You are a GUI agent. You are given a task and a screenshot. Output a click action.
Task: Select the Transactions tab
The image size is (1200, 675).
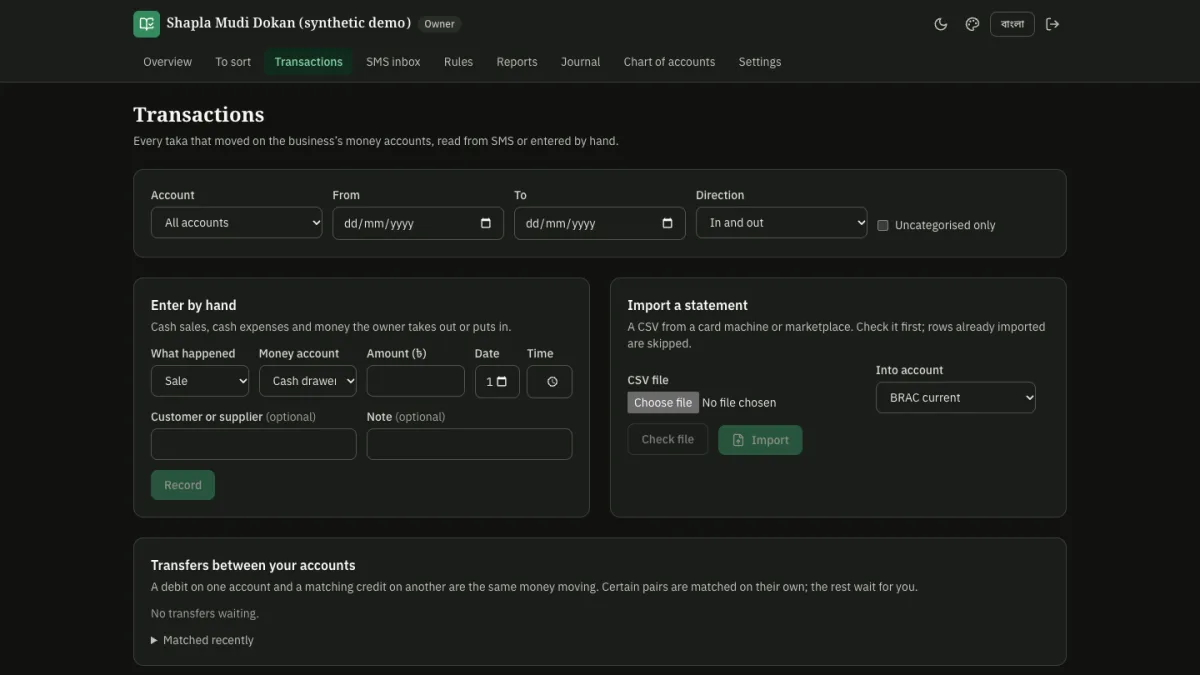[309, 62]
